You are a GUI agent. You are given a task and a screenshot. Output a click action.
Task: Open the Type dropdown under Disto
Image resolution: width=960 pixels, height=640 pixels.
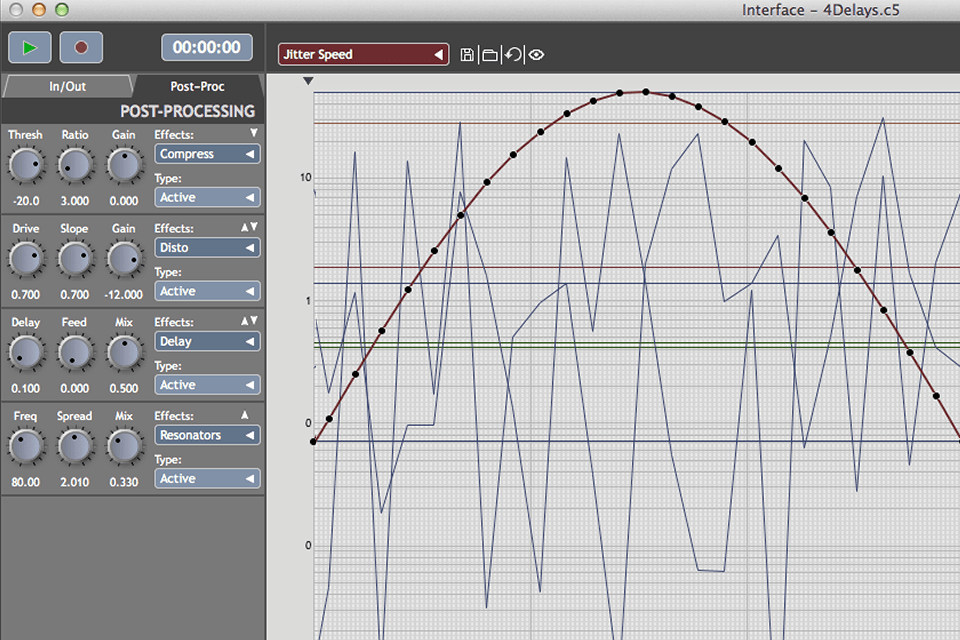[x=207, y=291]
